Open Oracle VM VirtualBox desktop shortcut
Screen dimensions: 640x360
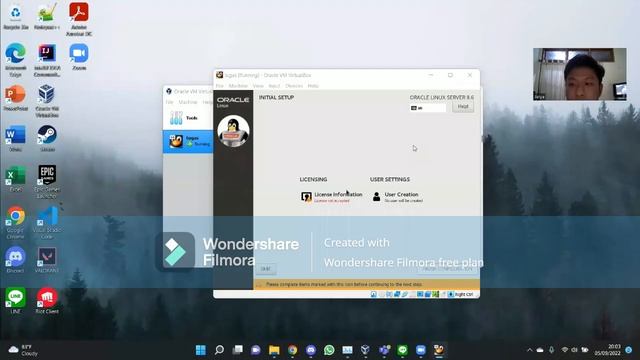pos(47,101)
